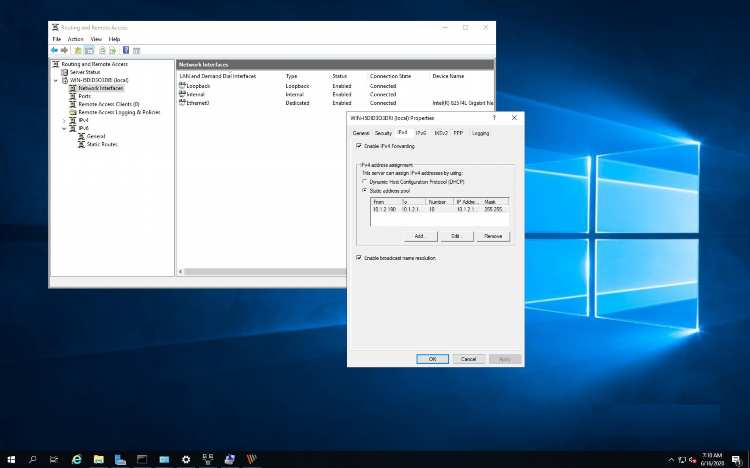This screenshot has width=750, height=468.
Task: Click the blue Help icon in the toolbar
Action: point(126,50)
